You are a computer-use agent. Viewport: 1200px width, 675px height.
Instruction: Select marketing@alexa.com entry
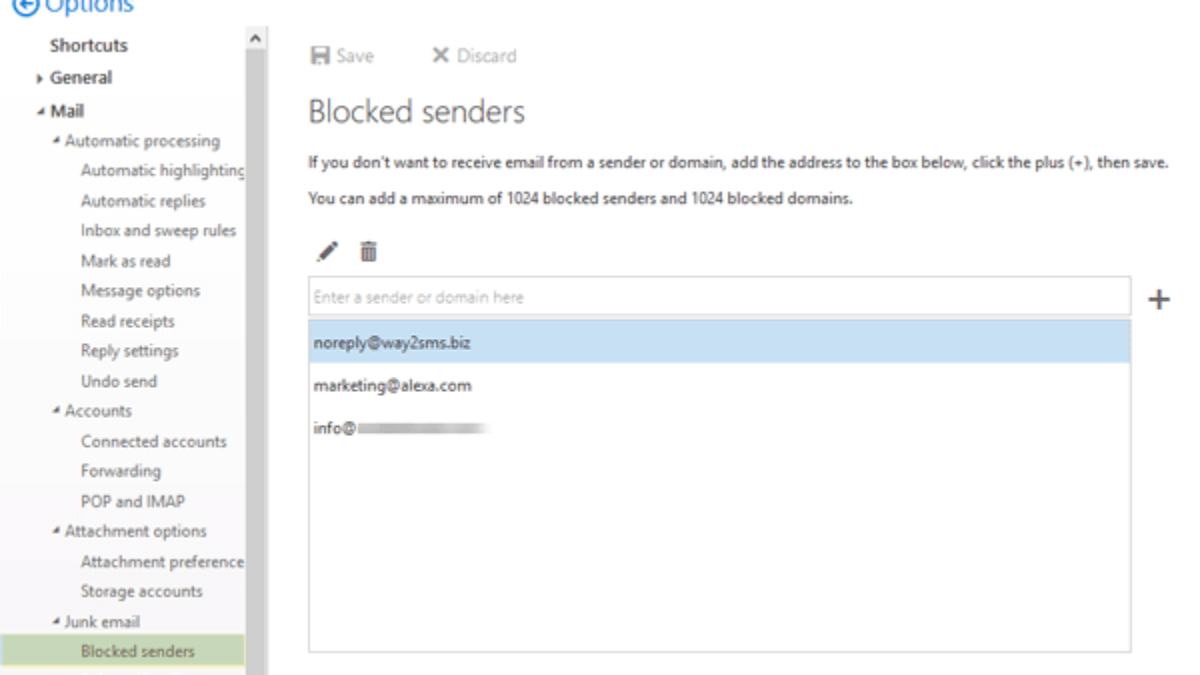click(x=392, y=386)
